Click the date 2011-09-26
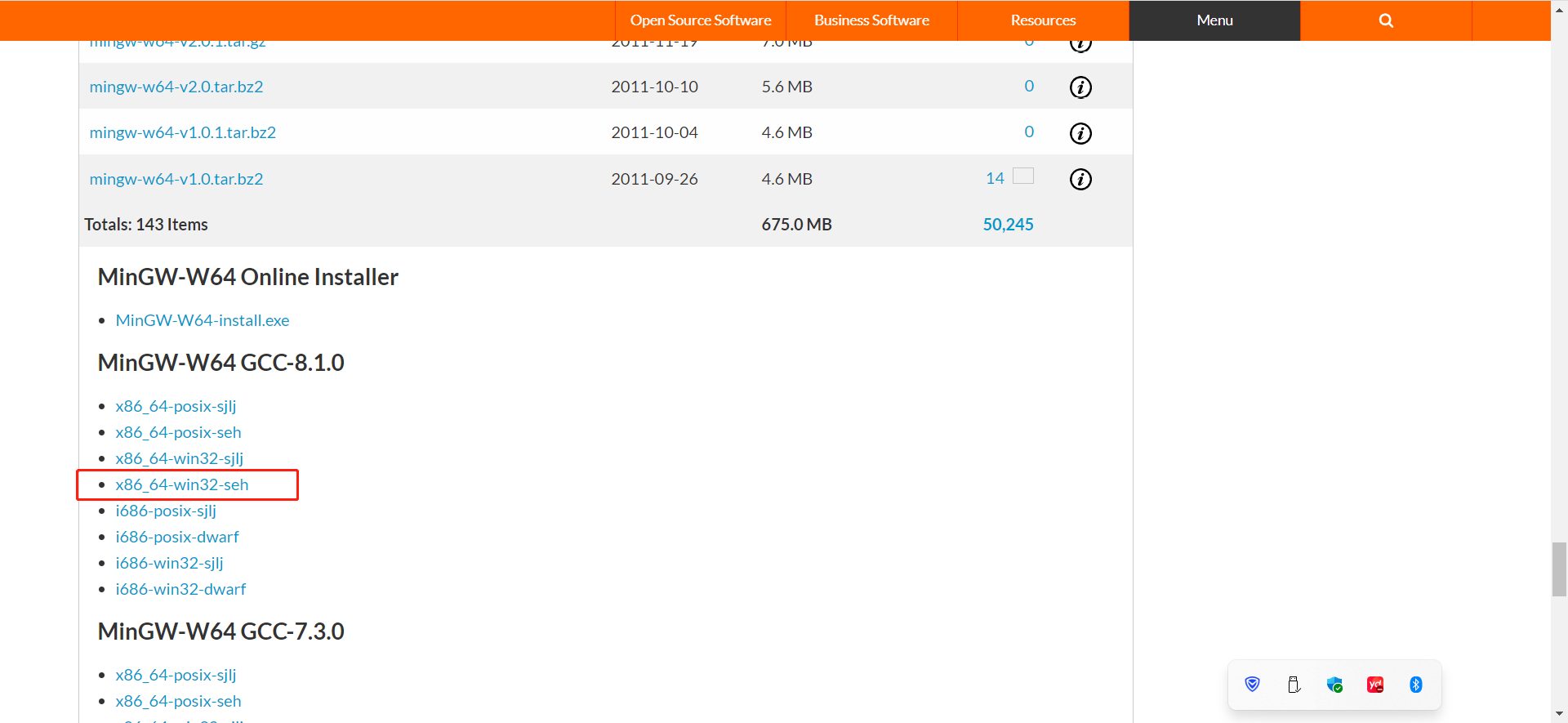This screenshot has height=723, width=1568. click(x=654, y=179)
